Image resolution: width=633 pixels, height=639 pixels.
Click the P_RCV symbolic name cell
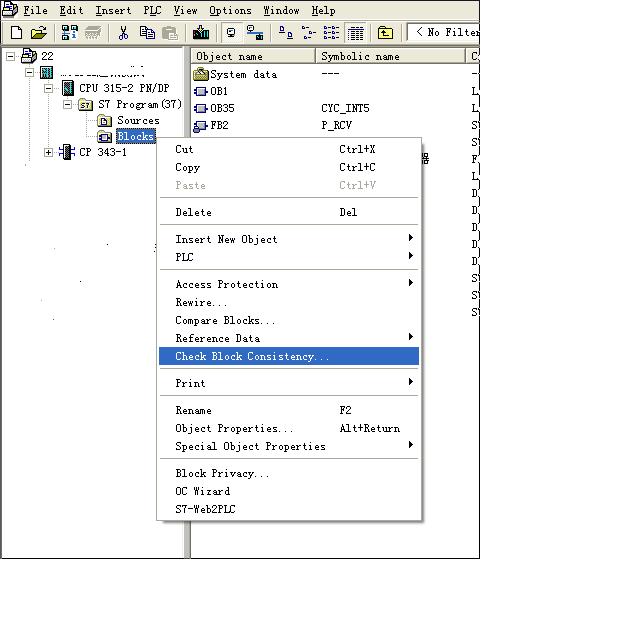pyautogui.click(x=336, y=126)
